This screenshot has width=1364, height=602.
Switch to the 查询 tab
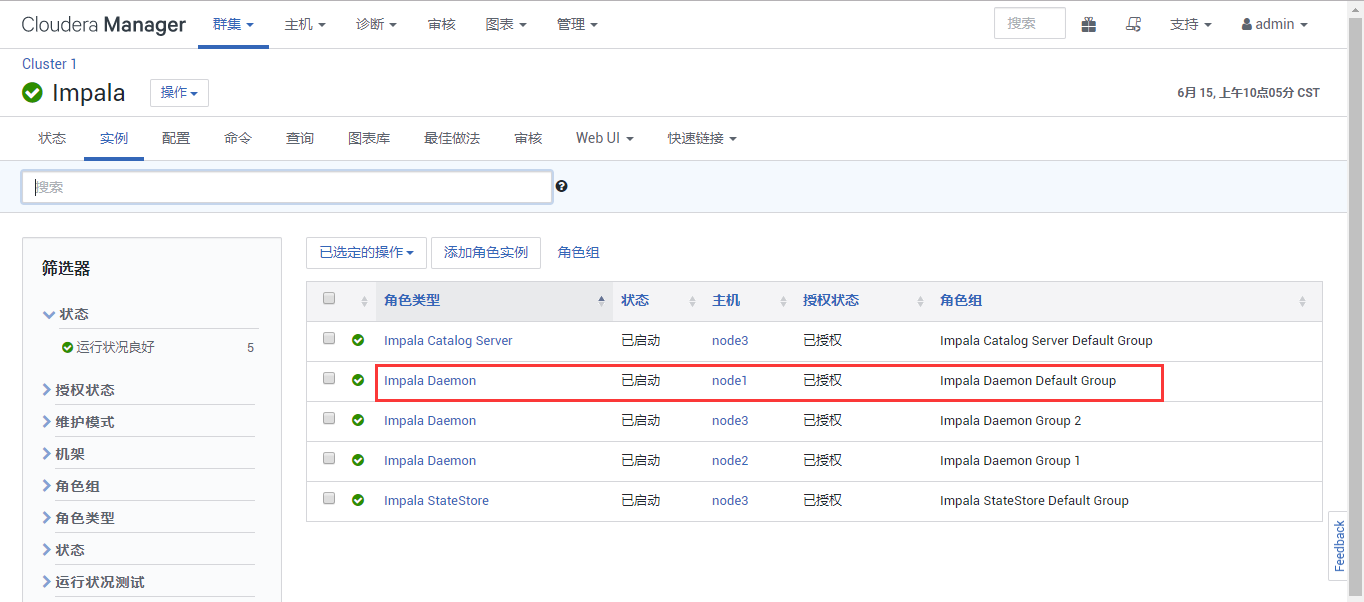300,138
